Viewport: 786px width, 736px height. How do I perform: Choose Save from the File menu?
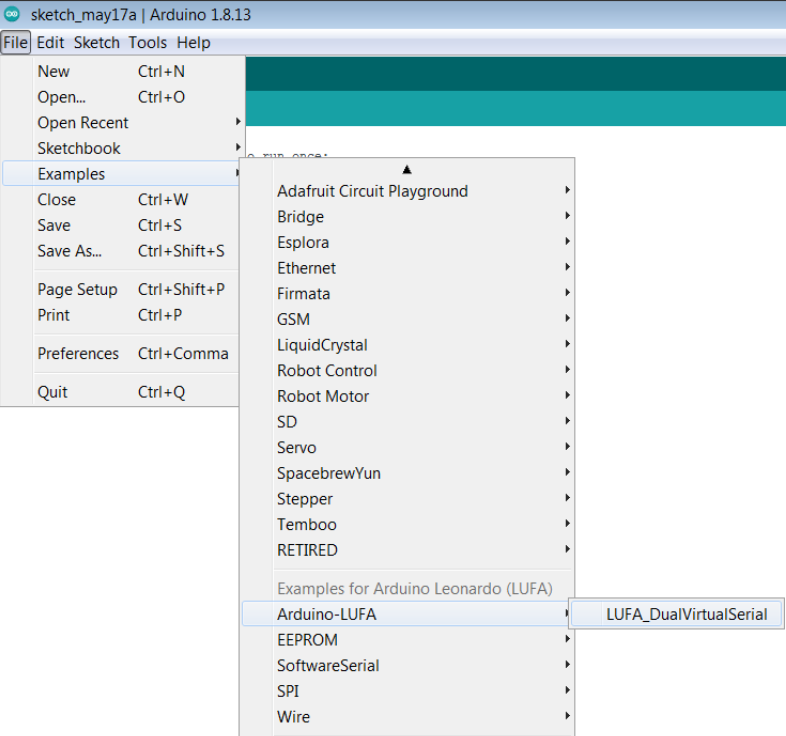pos(121,225)
